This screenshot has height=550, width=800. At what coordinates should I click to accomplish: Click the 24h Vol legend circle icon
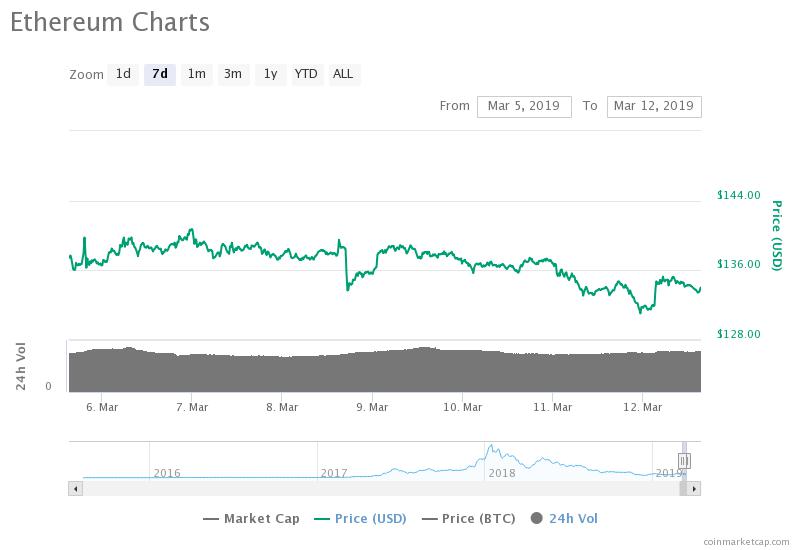(x=537, y=518)
